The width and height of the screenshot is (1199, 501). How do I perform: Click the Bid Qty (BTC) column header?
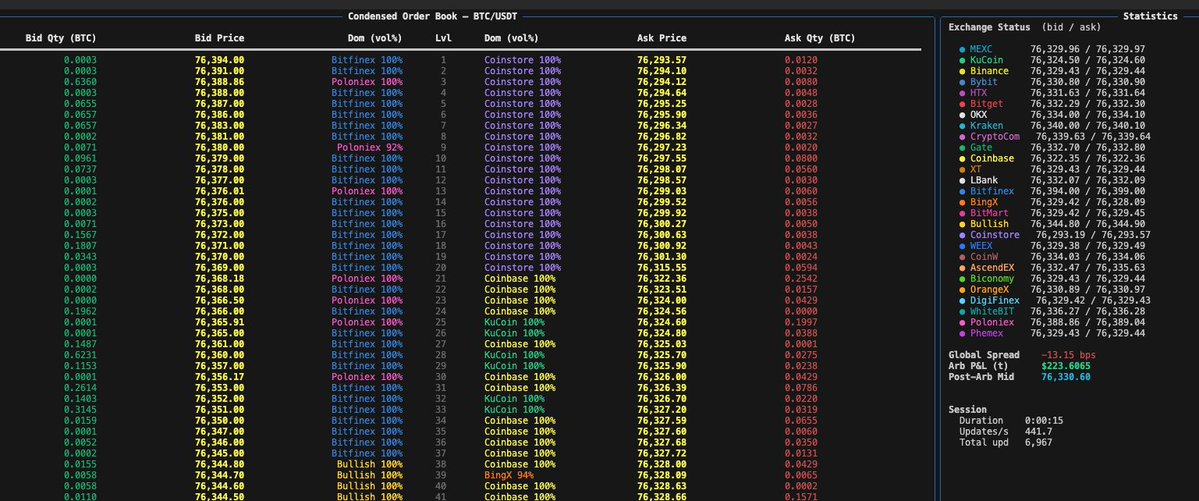click(61, 38)
